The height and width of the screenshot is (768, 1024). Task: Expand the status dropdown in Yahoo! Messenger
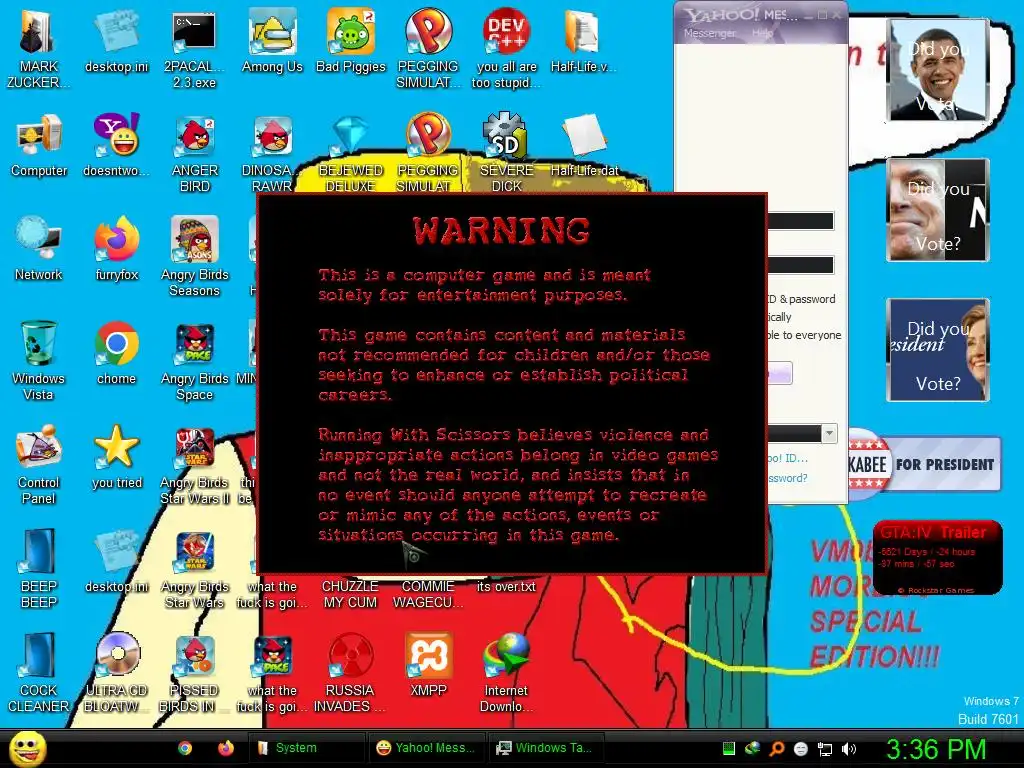[x=829, y=433]
